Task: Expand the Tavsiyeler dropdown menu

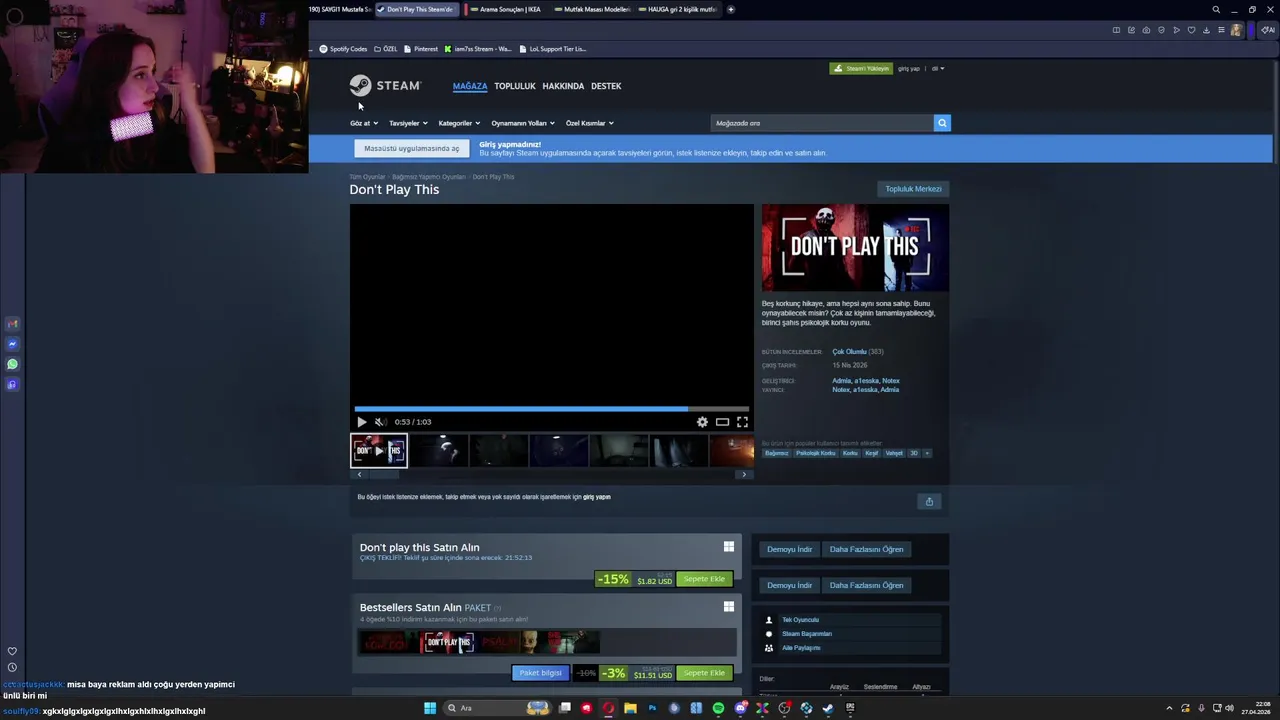Action: [x=408, y=123]
